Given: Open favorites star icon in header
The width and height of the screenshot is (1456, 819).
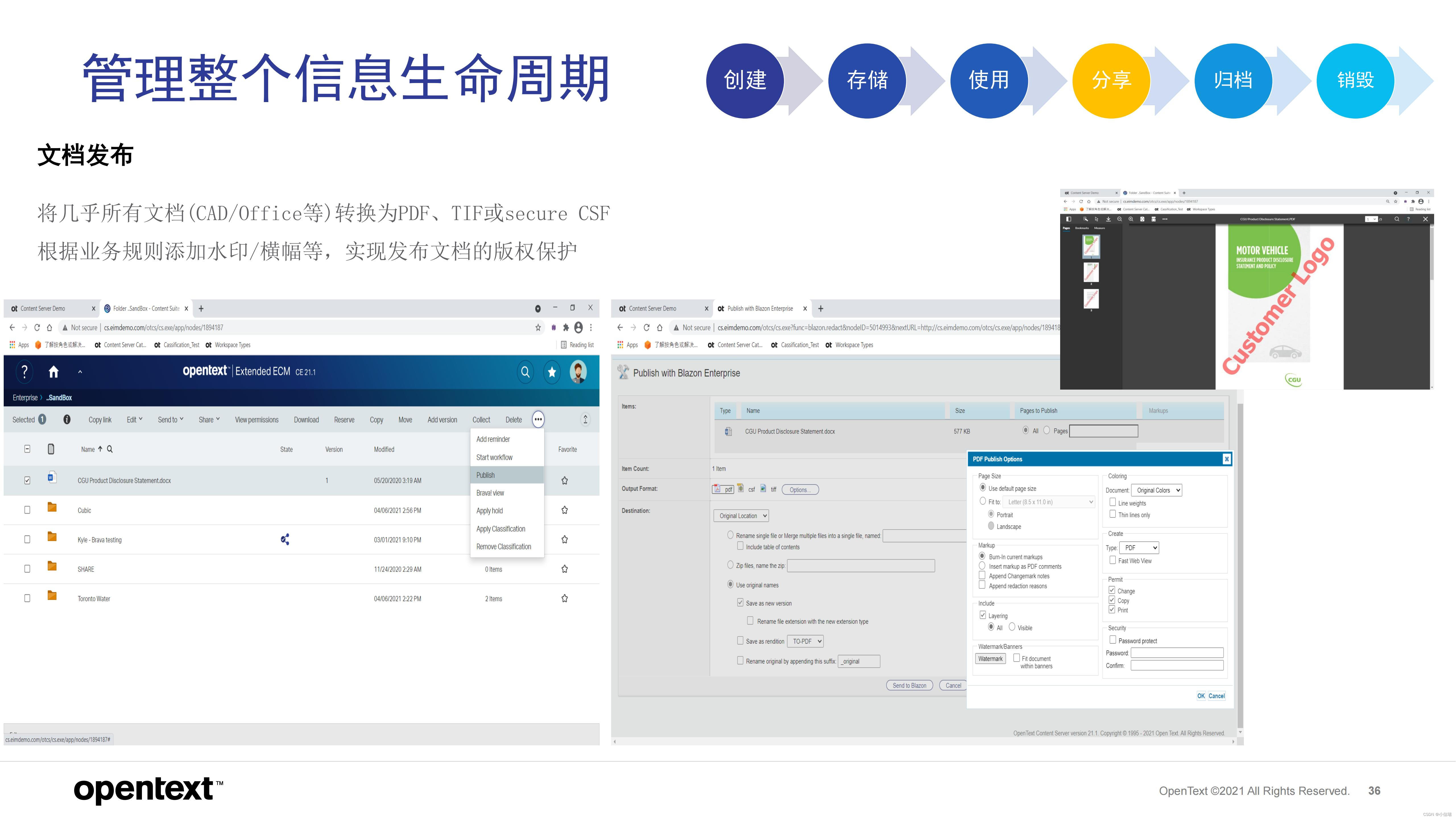Looking at the screenshot, I should click(x=552, y=371).
